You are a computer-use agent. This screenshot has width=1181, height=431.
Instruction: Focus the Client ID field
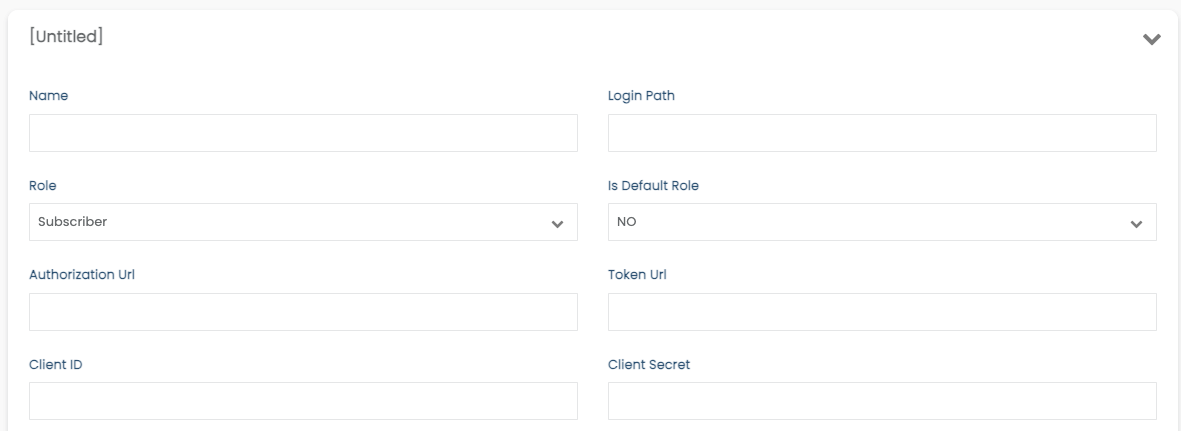click(x=304, y=401)
